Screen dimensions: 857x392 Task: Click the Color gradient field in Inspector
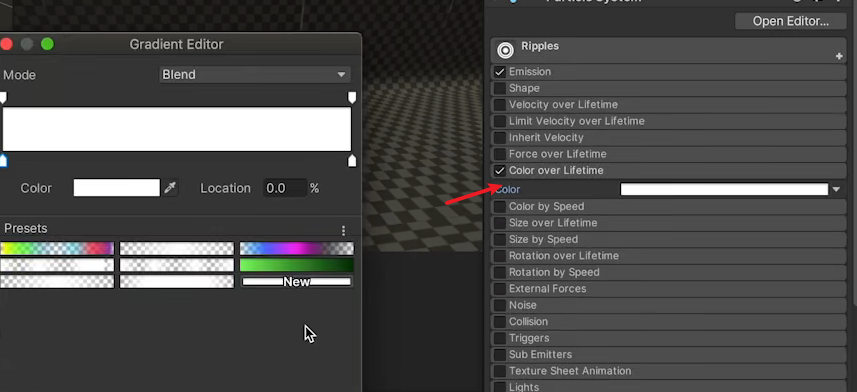tap(724, 190)
